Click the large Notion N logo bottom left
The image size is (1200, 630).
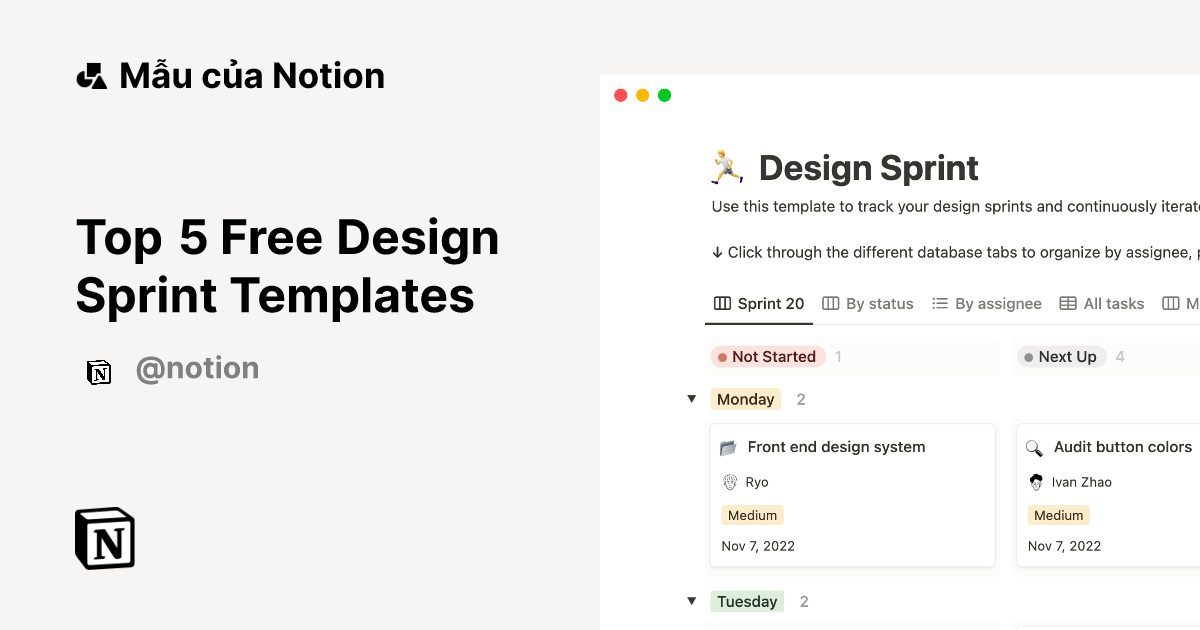(104, 538)
